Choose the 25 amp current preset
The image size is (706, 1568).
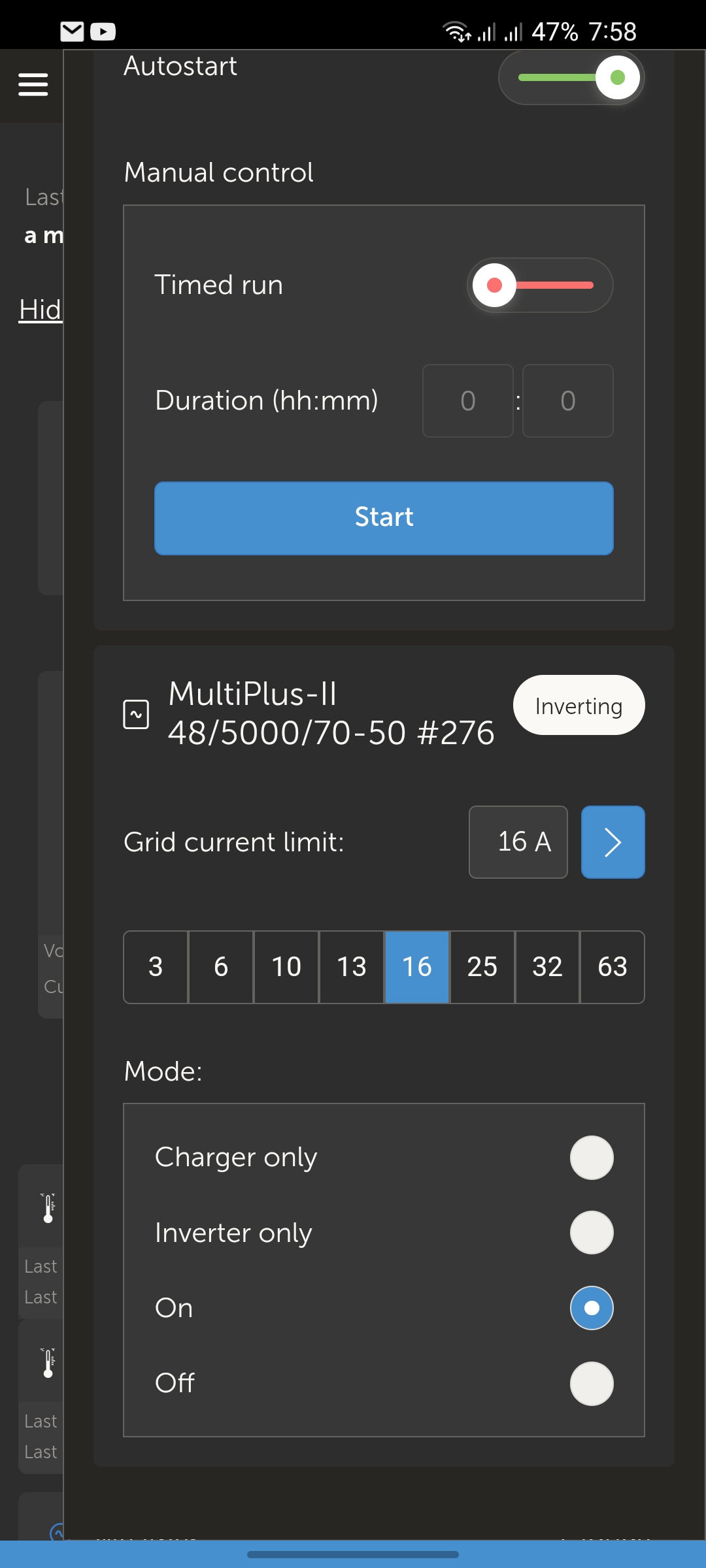(x=482, y=967)
